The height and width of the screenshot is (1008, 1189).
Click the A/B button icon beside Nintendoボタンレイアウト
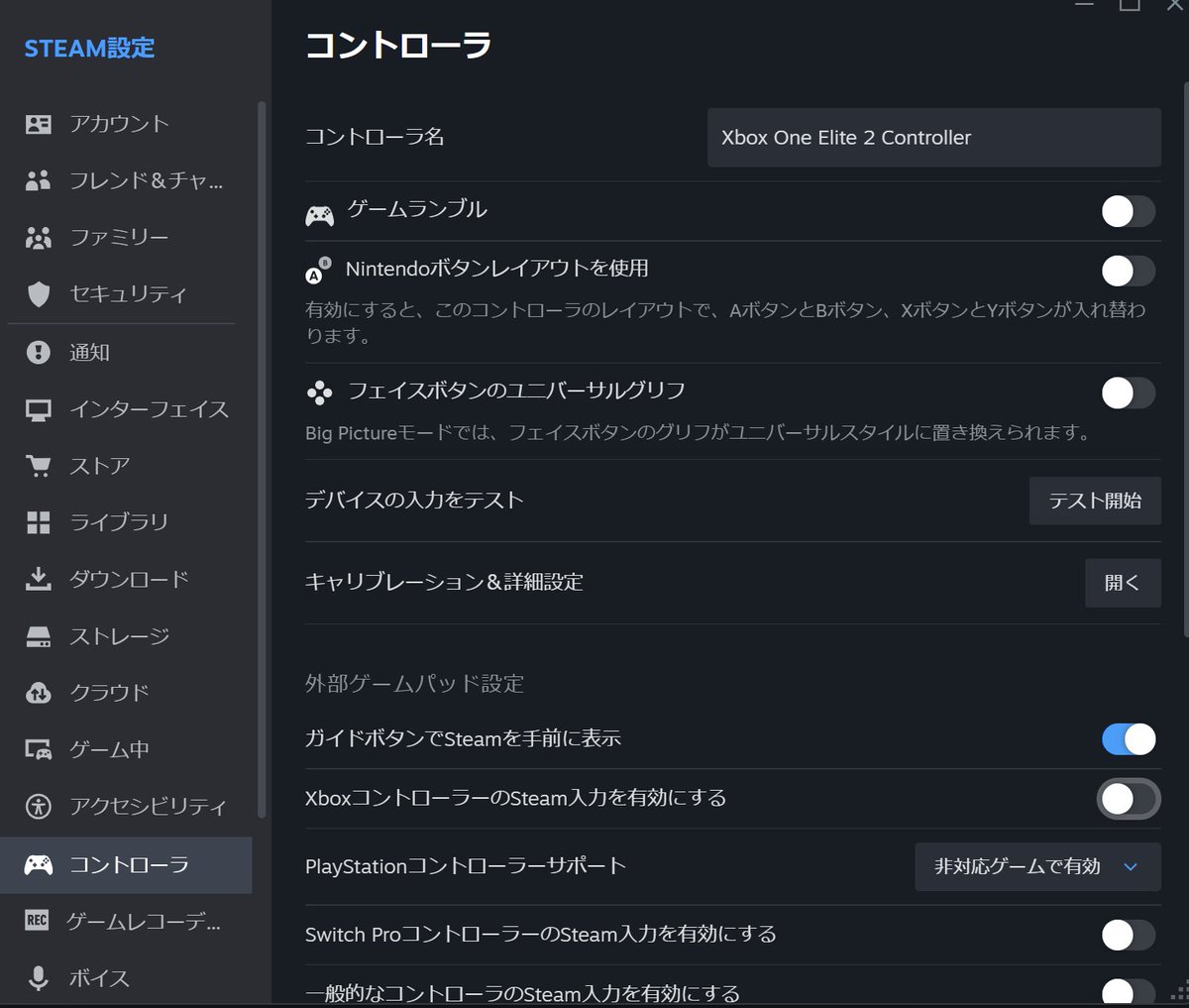coord(318,271)
